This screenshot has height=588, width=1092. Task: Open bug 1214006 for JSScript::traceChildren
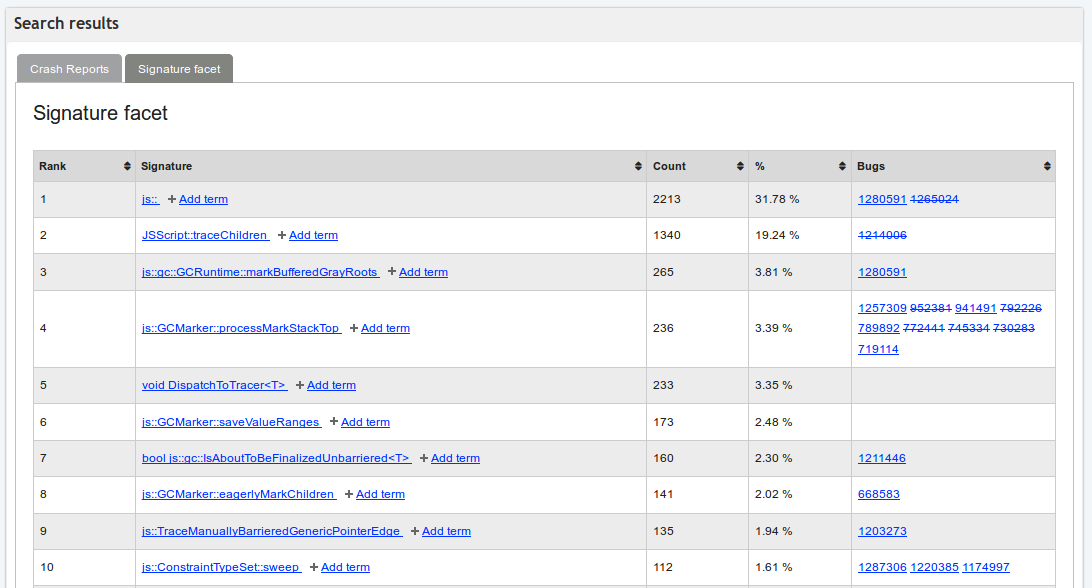tap(882, 235)
